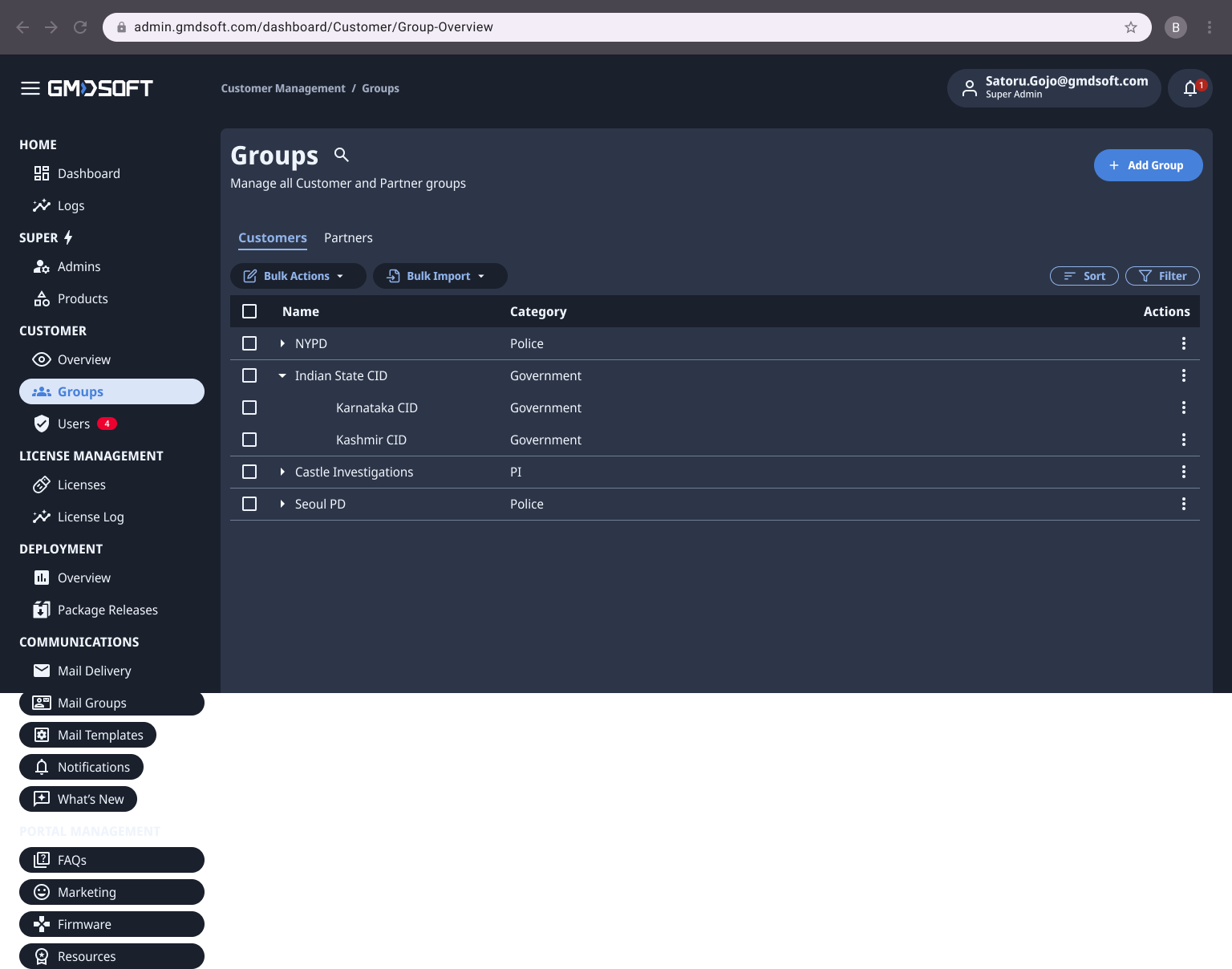Open actions menu for Castle Investigations

1184,472
